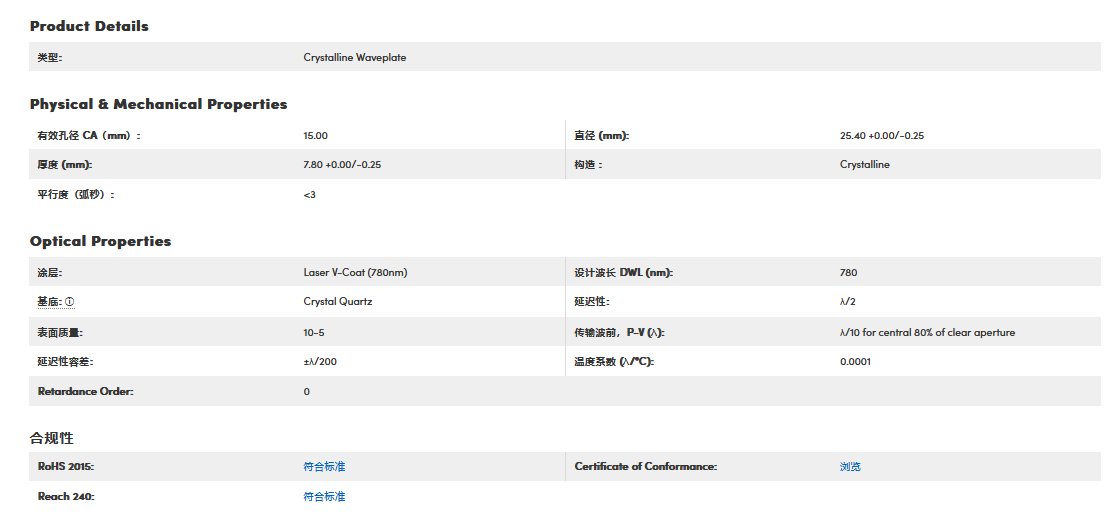The width and height of the screenshot is (1110, 527).
Task: Click the info icon beside 基底
Action: click(x=70, y=302)
